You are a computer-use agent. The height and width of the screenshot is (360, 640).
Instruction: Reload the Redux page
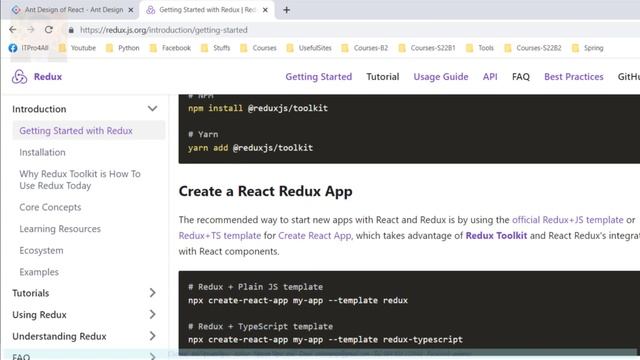click(x=49, y=30)
